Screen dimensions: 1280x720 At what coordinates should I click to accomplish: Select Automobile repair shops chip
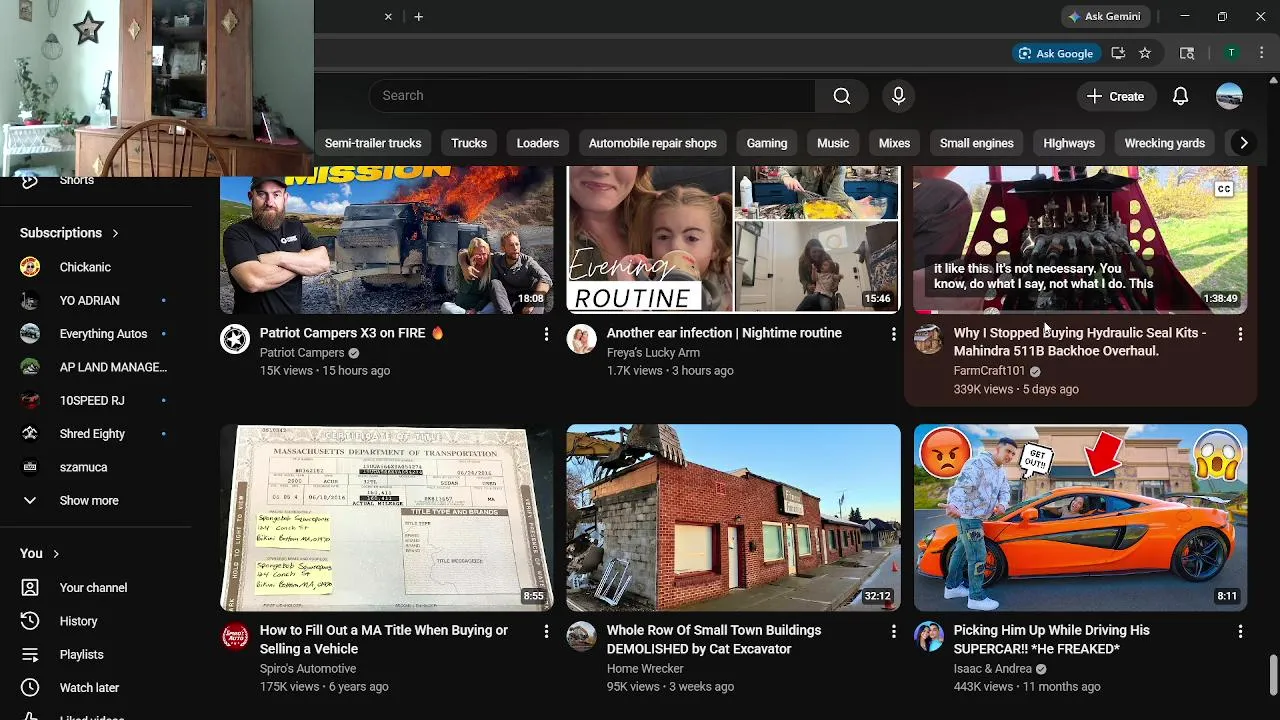pos(653,143)
